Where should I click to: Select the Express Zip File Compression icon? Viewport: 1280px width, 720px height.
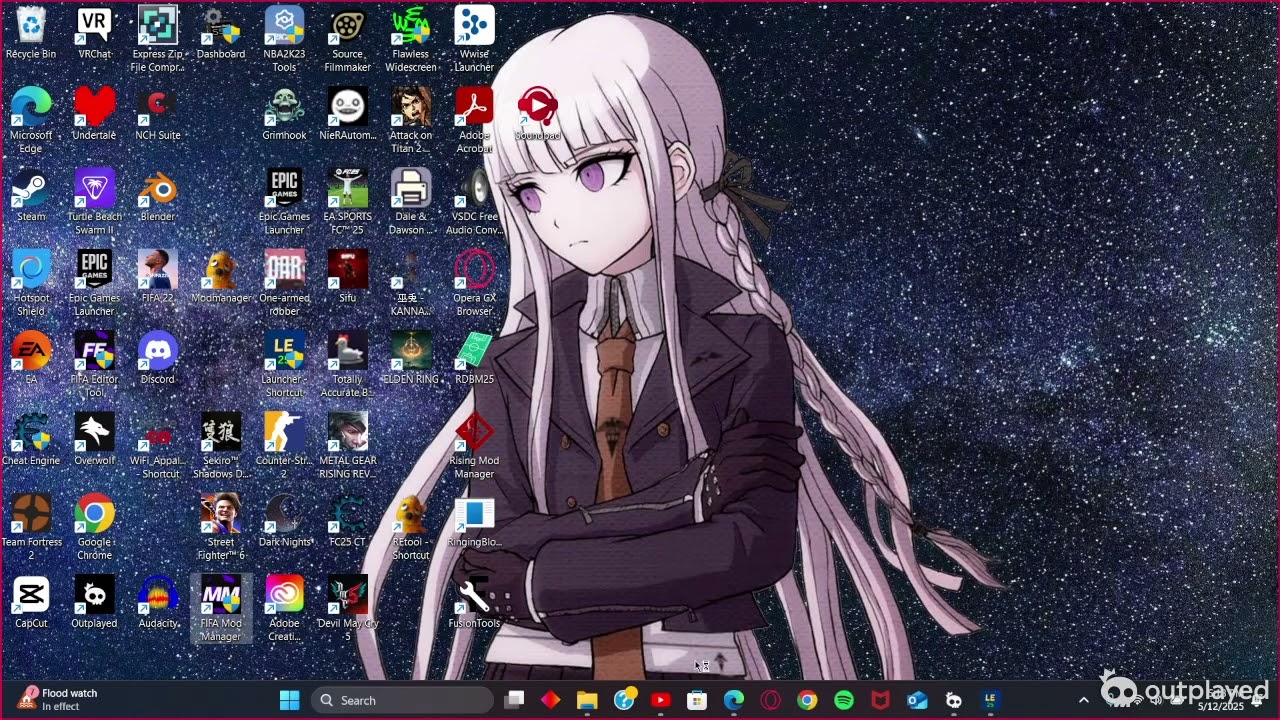coord(157,40)
